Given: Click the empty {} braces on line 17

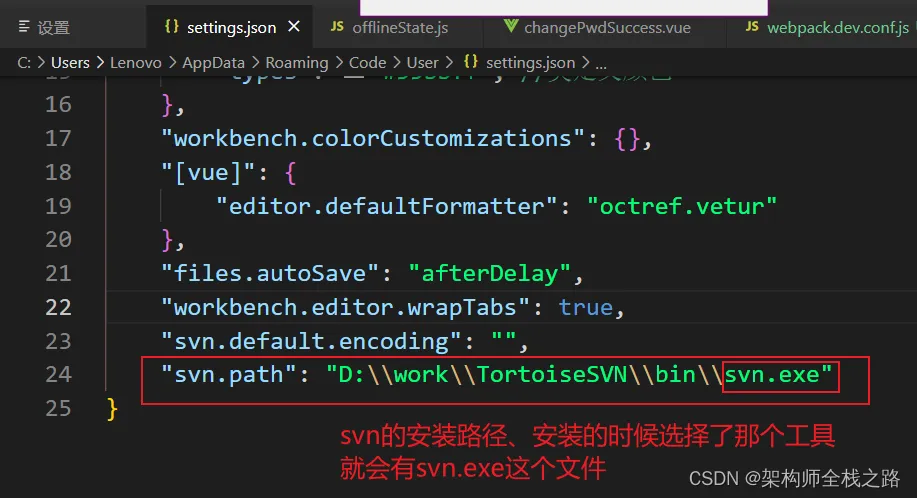Looking at the screenshot, I should [x=628, y=139].
